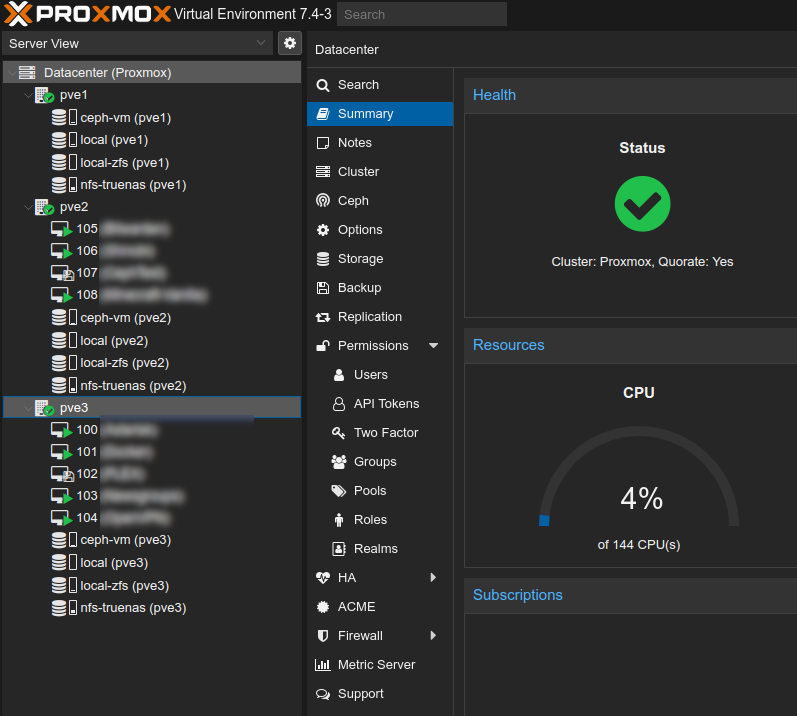Click the running VM 105 icon
This screenshot has height=716, width=797.
[x=62, y=229]
